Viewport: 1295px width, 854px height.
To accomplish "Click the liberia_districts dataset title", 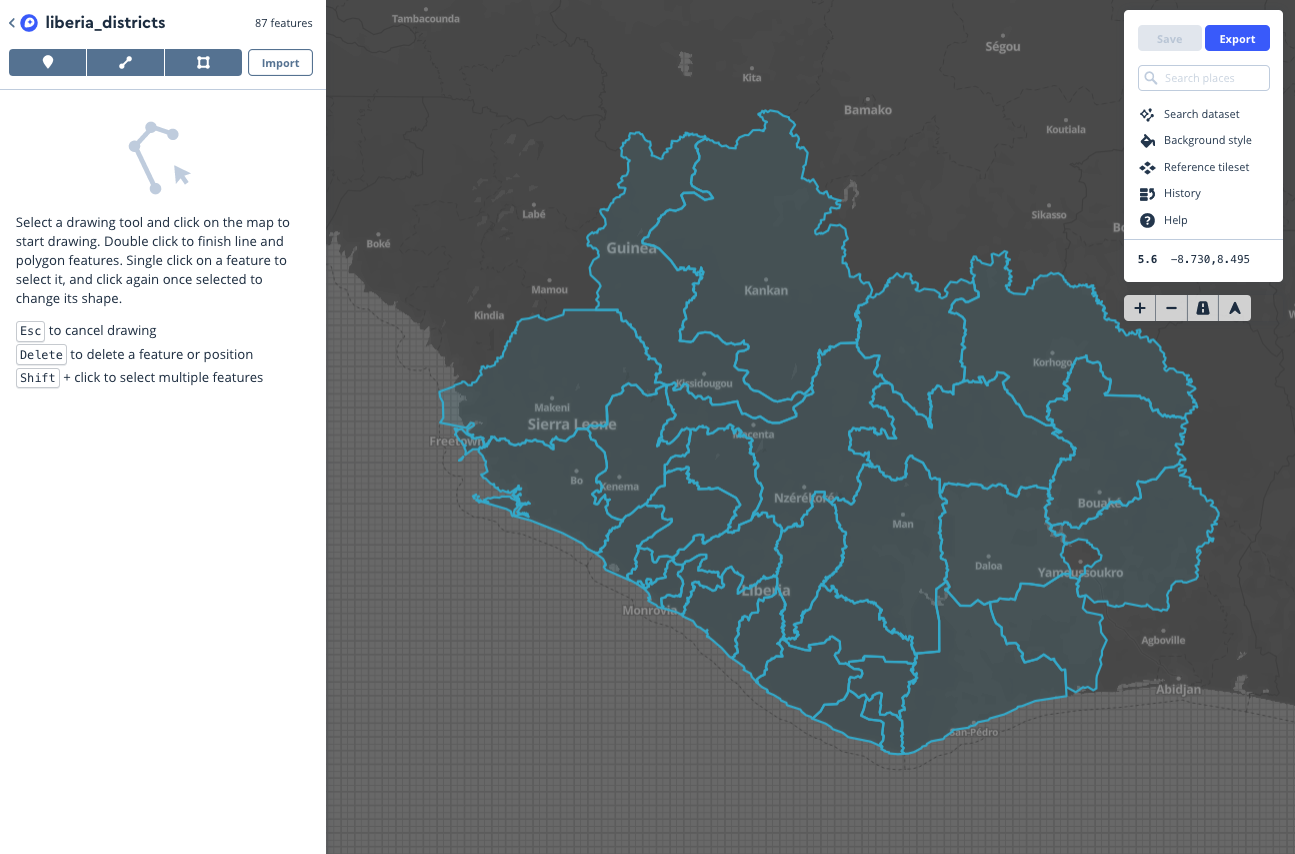I will pyautogui.click(x=105, y=23).
